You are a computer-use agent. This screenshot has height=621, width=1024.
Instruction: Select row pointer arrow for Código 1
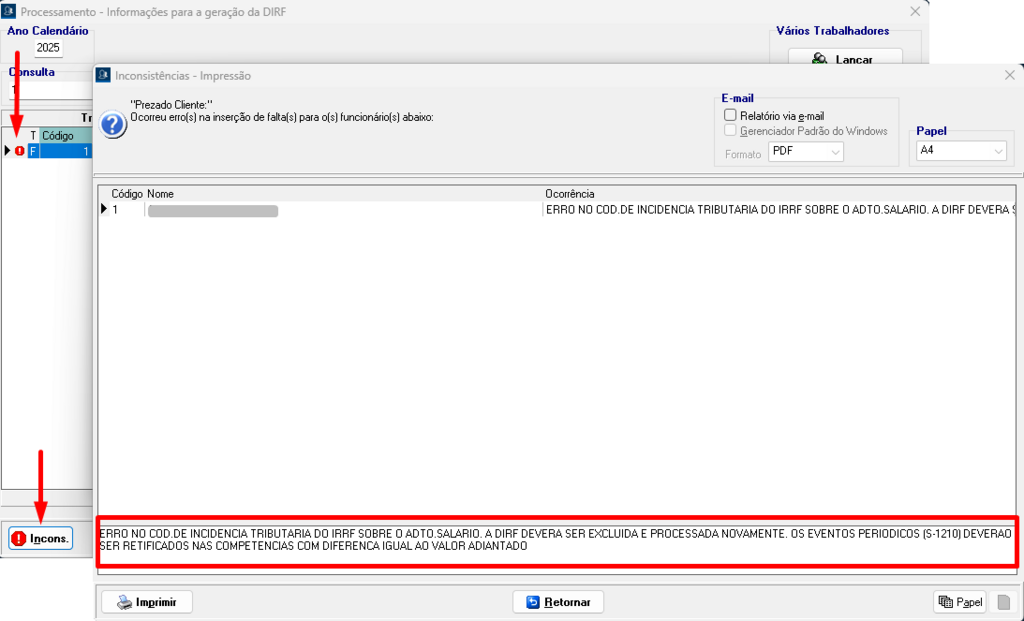click(103, 210)
